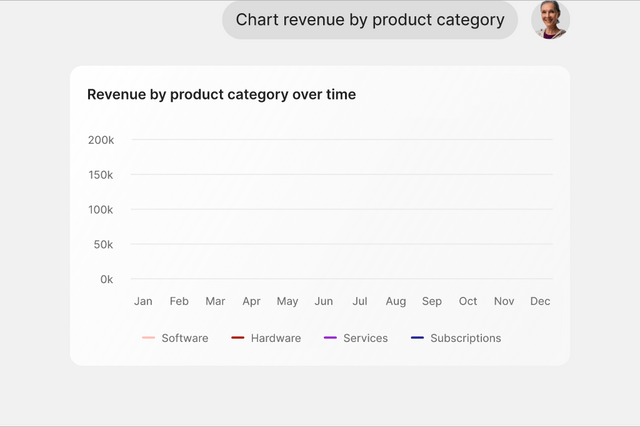The width and height of the screenshot is (640, 427).
Task: Select the Sep month axis label
Action: [x=432, y=301]
